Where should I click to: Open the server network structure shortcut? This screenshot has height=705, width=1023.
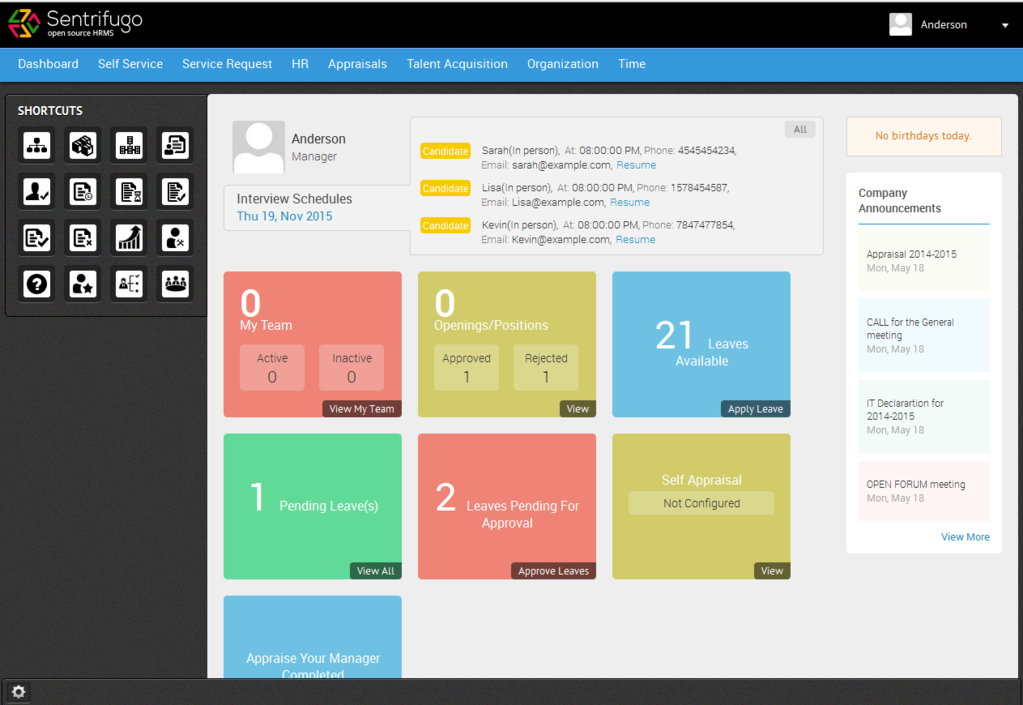coord(129,145)
